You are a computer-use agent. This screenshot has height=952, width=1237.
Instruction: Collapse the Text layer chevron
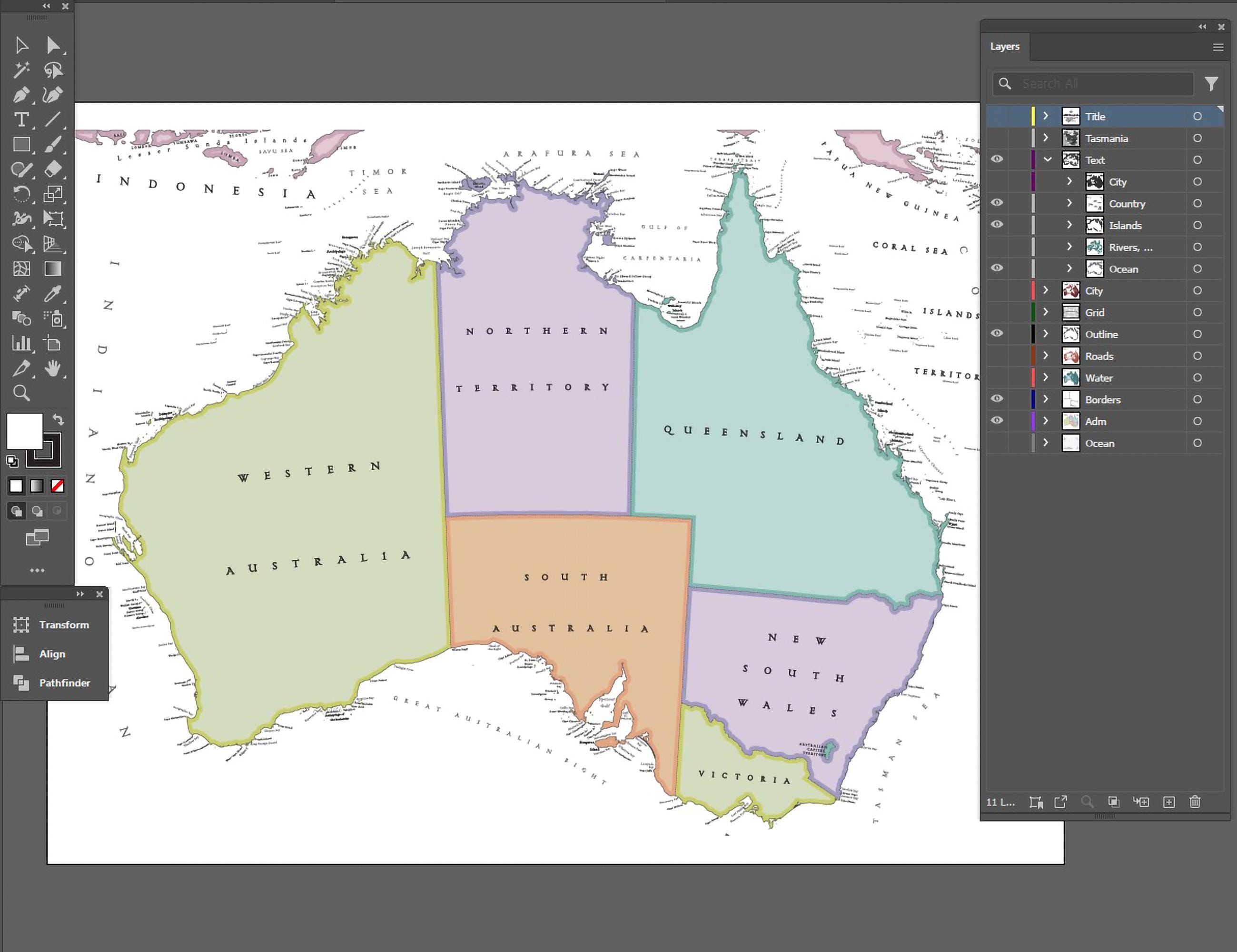1047,160
